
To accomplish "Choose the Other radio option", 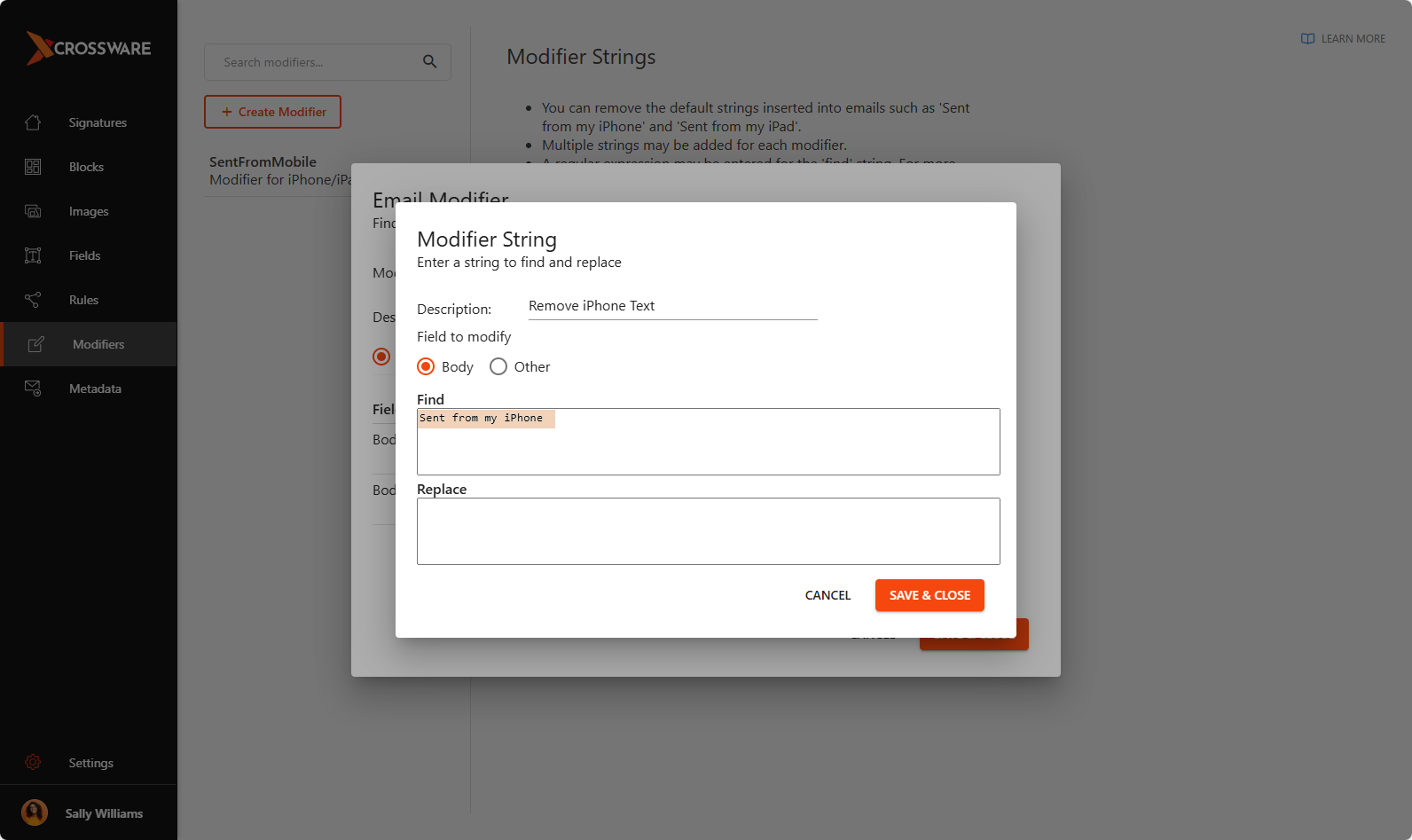I will tap(498, 367).
